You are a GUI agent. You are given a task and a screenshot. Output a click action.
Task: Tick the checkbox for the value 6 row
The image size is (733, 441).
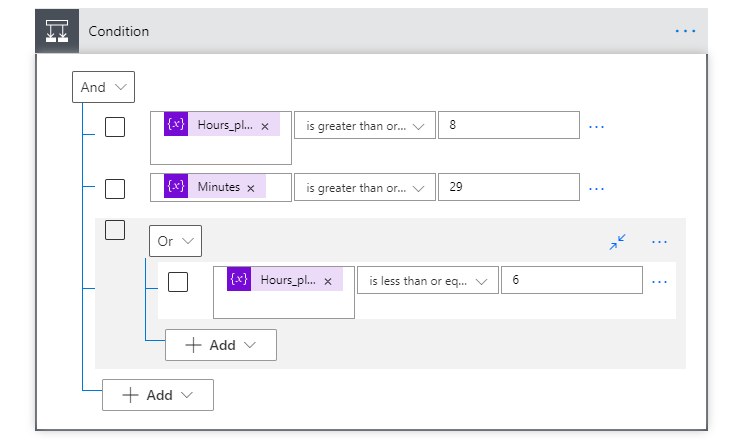click(x=178, y=282)
